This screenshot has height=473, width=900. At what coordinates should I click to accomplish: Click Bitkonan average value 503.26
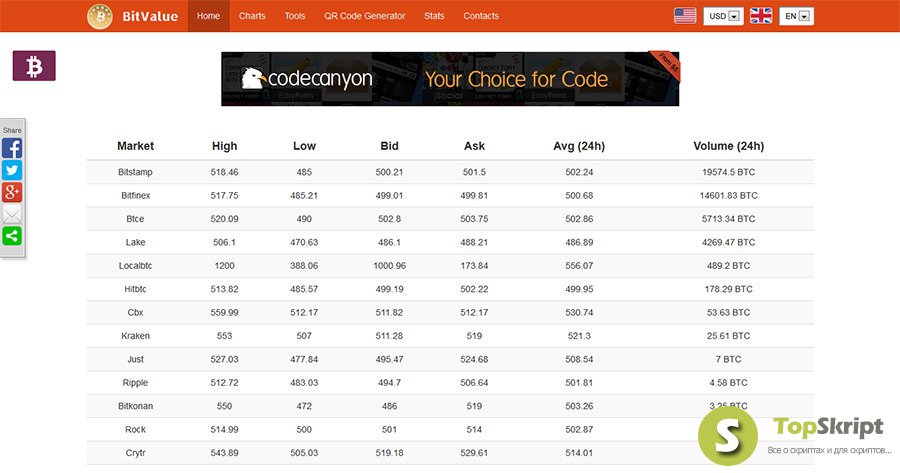click(x=579, y=406)
